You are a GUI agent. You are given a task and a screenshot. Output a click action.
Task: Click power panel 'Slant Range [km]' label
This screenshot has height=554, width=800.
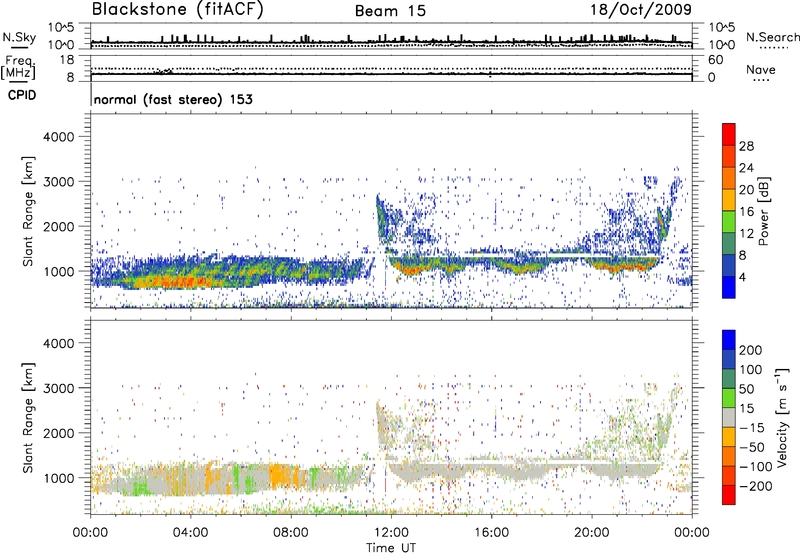pyautogui.click(x=28, y=211)
